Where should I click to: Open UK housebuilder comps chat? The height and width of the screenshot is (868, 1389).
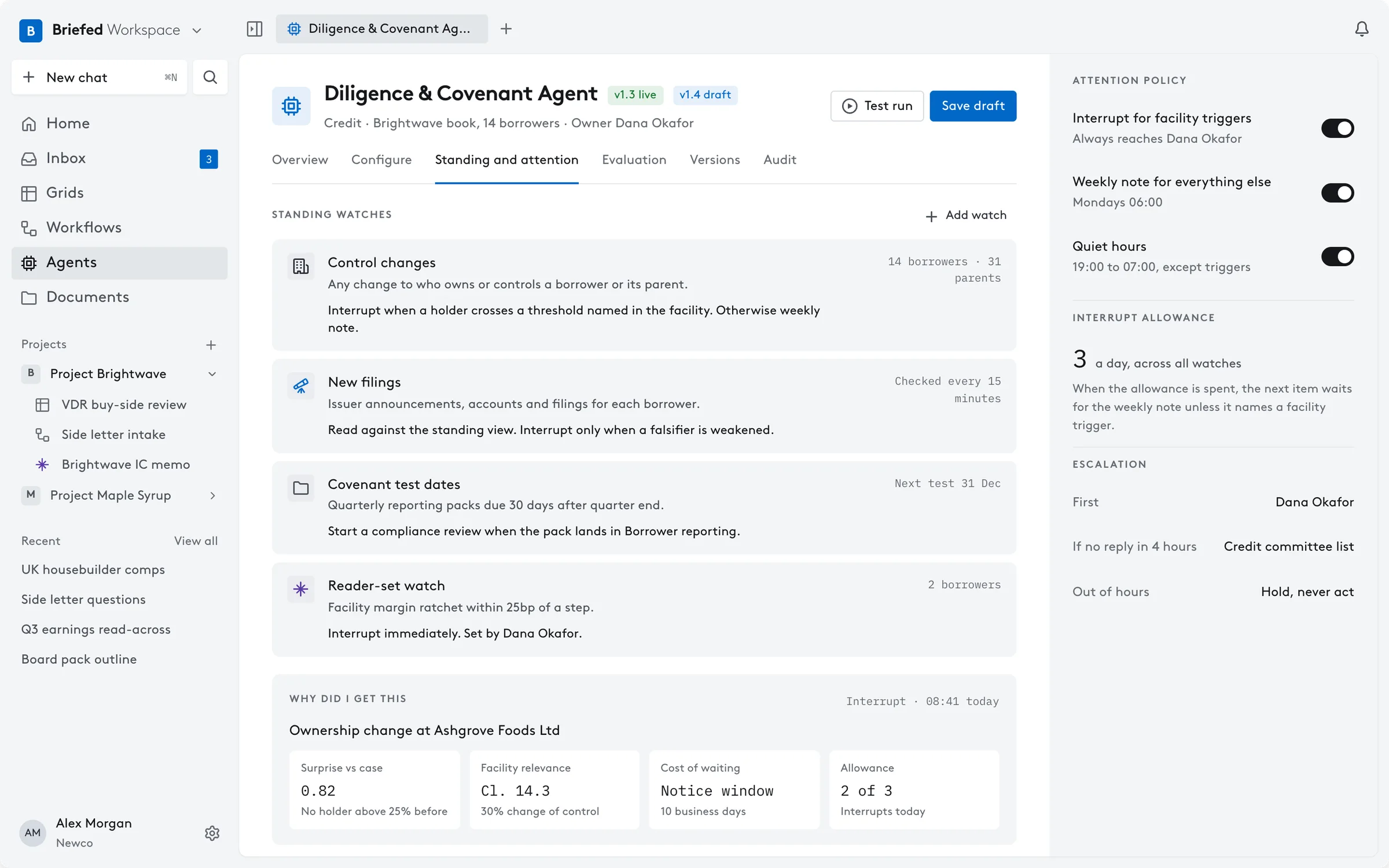pos(93,569)
